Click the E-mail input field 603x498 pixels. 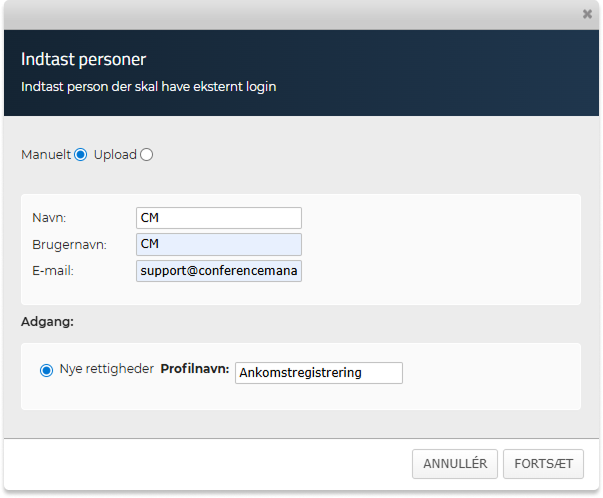click(x=218, y=271)
